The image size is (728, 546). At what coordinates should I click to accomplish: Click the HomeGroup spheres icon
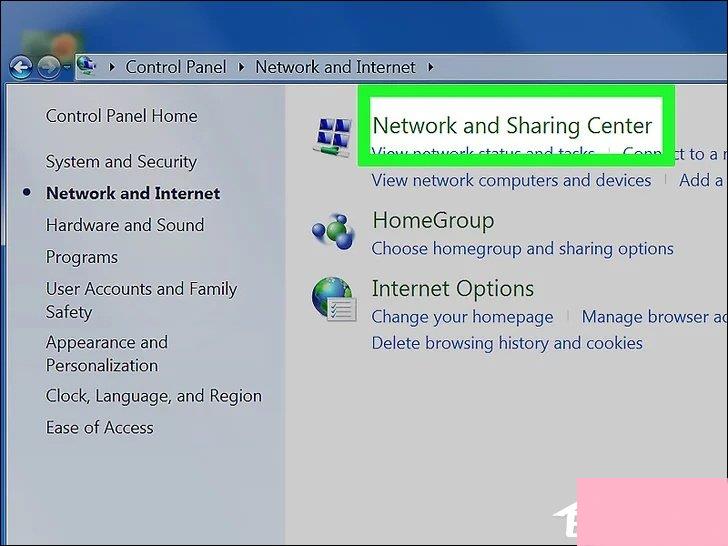tap(333, 231)
